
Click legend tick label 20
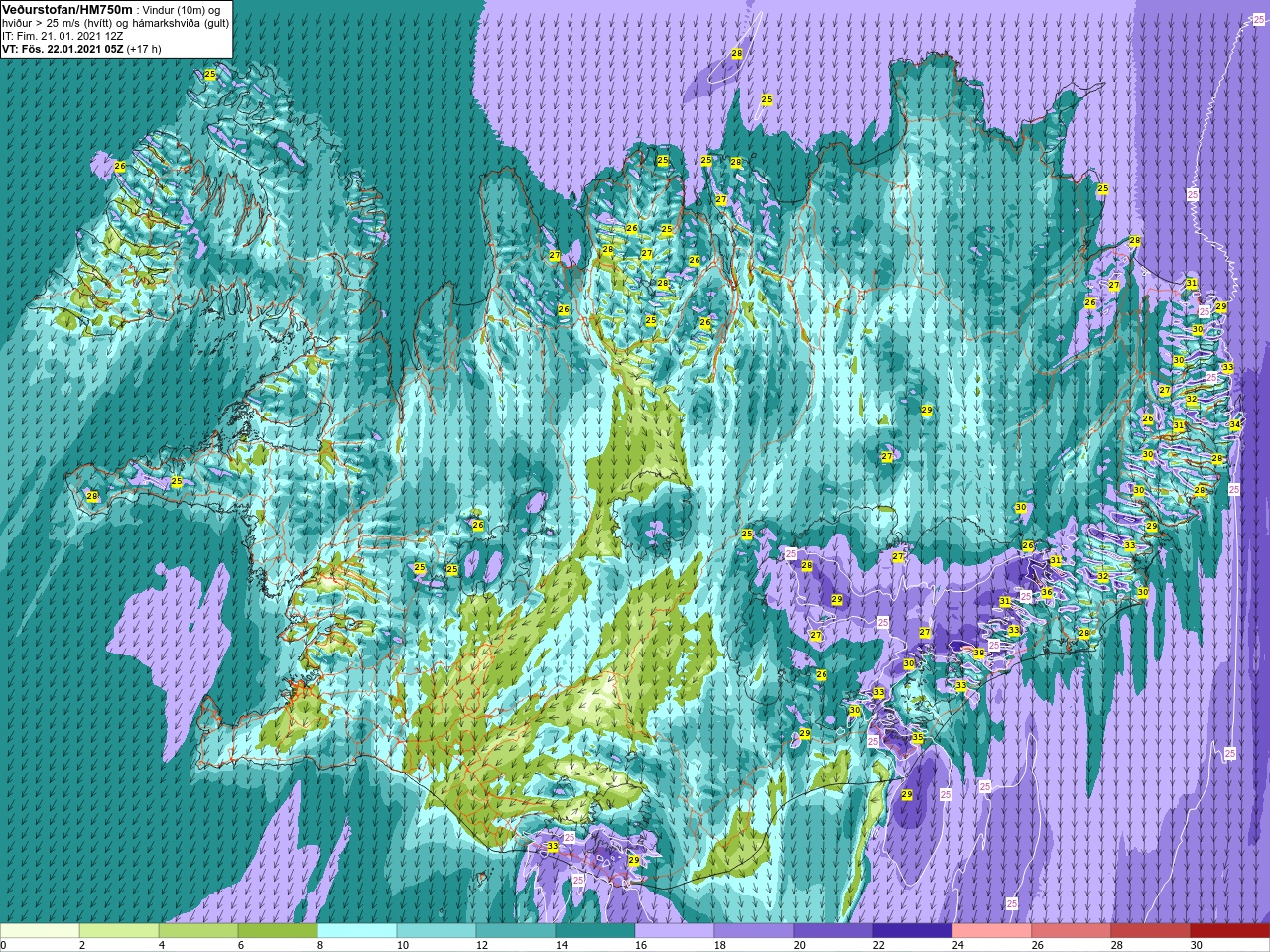(800, 945)
